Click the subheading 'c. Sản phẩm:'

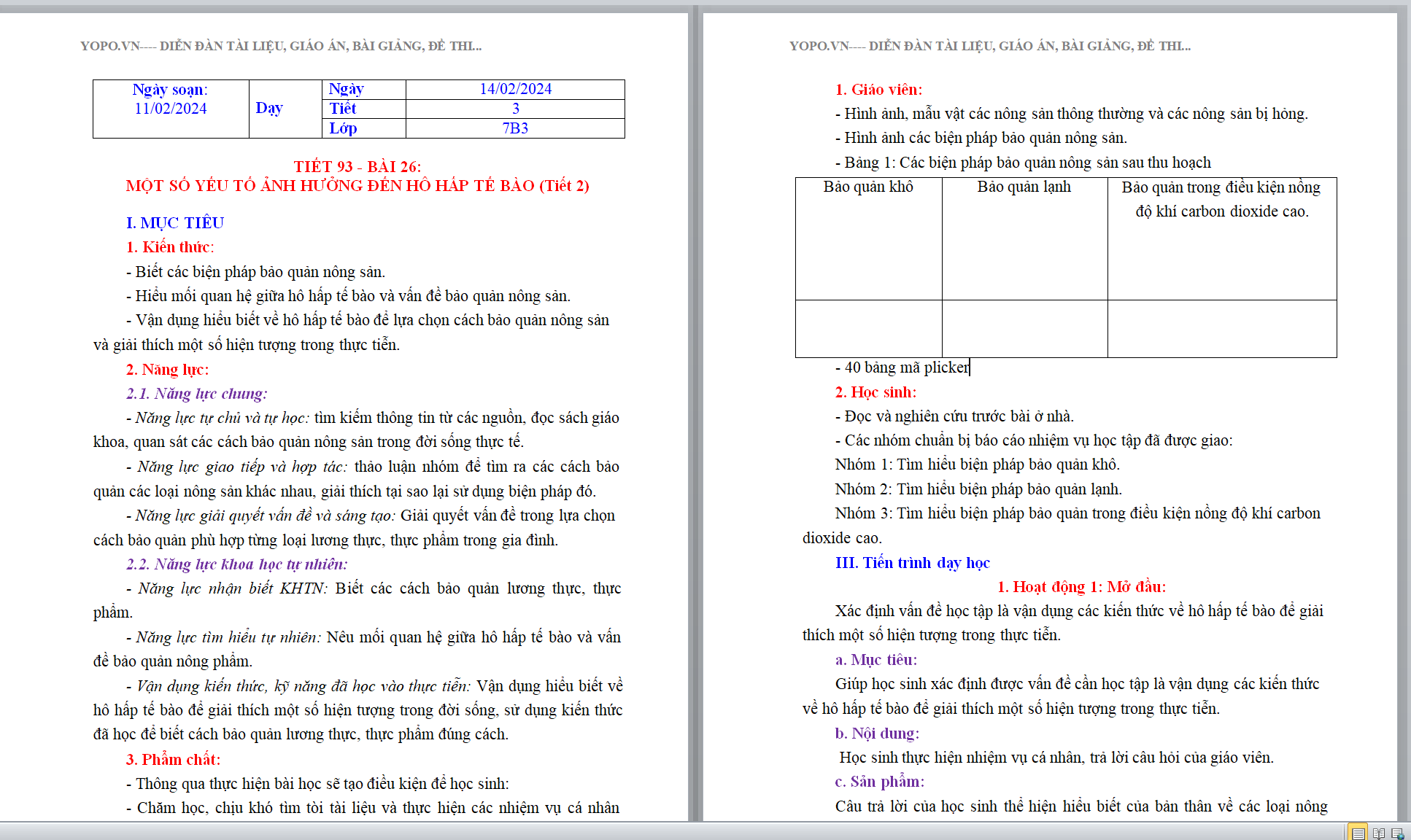tap(879, 782)
